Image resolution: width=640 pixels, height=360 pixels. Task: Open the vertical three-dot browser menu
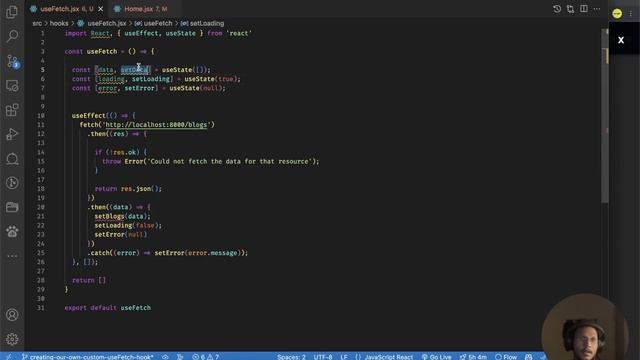pyautogui.click(x=631, y=13)
